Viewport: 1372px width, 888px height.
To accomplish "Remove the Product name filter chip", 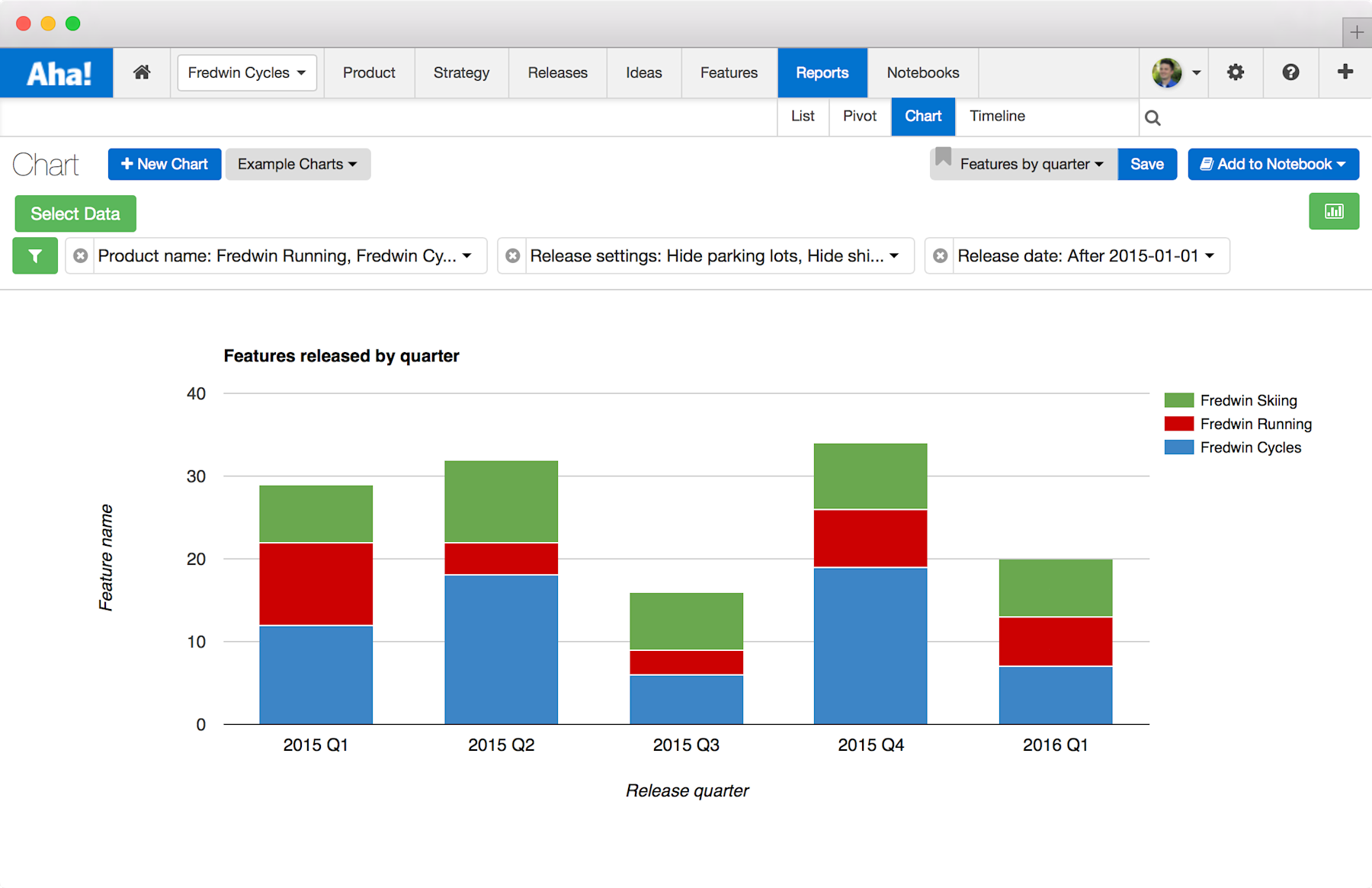I will click(79, 255).
